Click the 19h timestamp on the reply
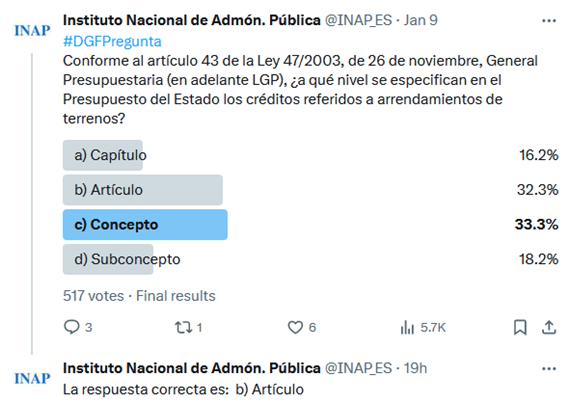 coord(415,368)
